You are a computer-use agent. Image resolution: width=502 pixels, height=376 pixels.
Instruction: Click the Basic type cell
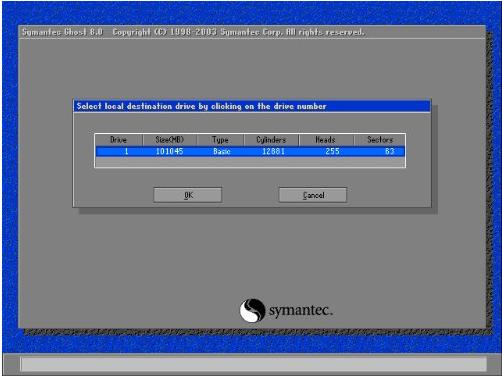[x=222, y=151]
